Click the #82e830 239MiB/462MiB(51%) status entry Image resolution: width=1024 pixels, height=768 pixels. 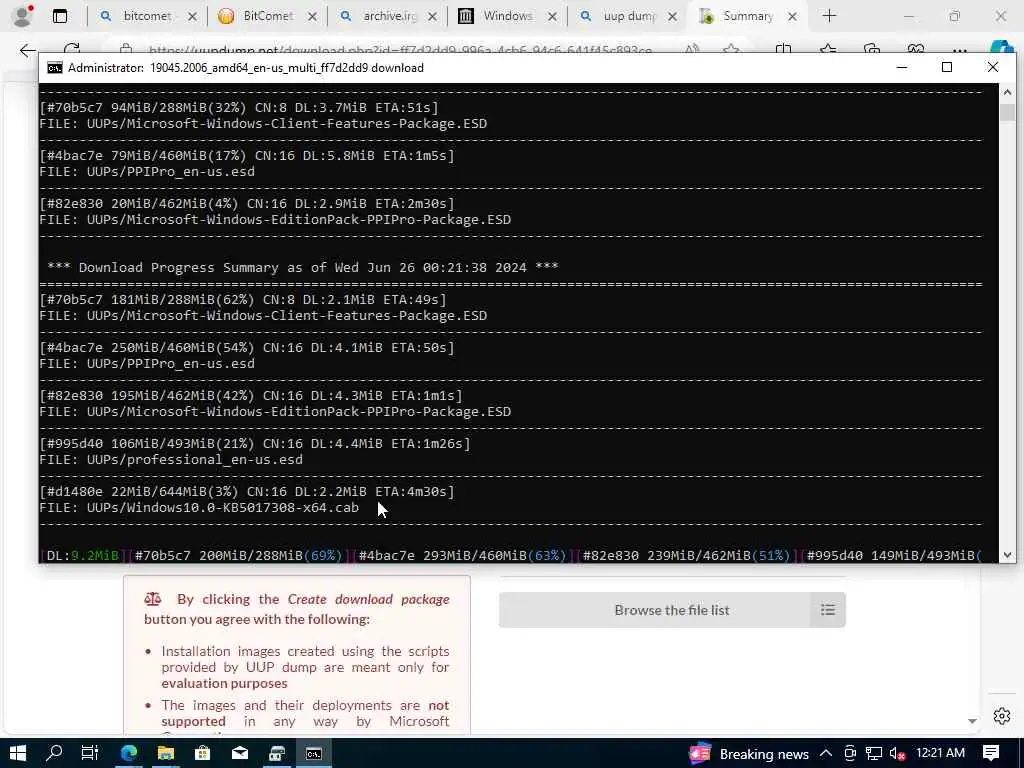(686, 555)
